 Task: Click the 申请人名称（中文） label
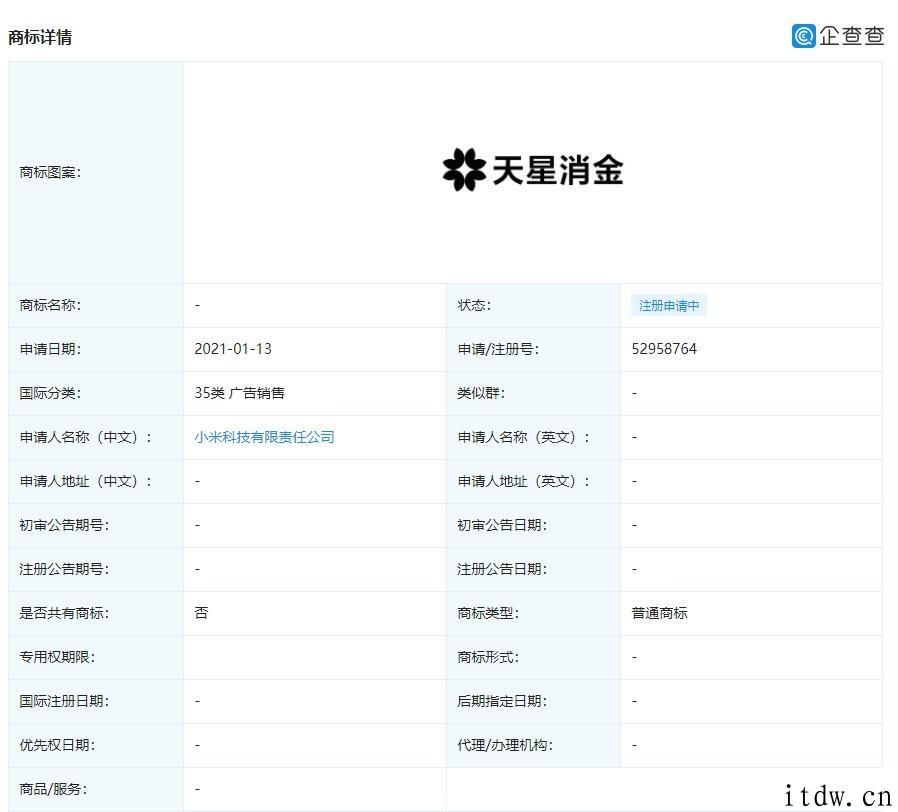pos(86,437)
